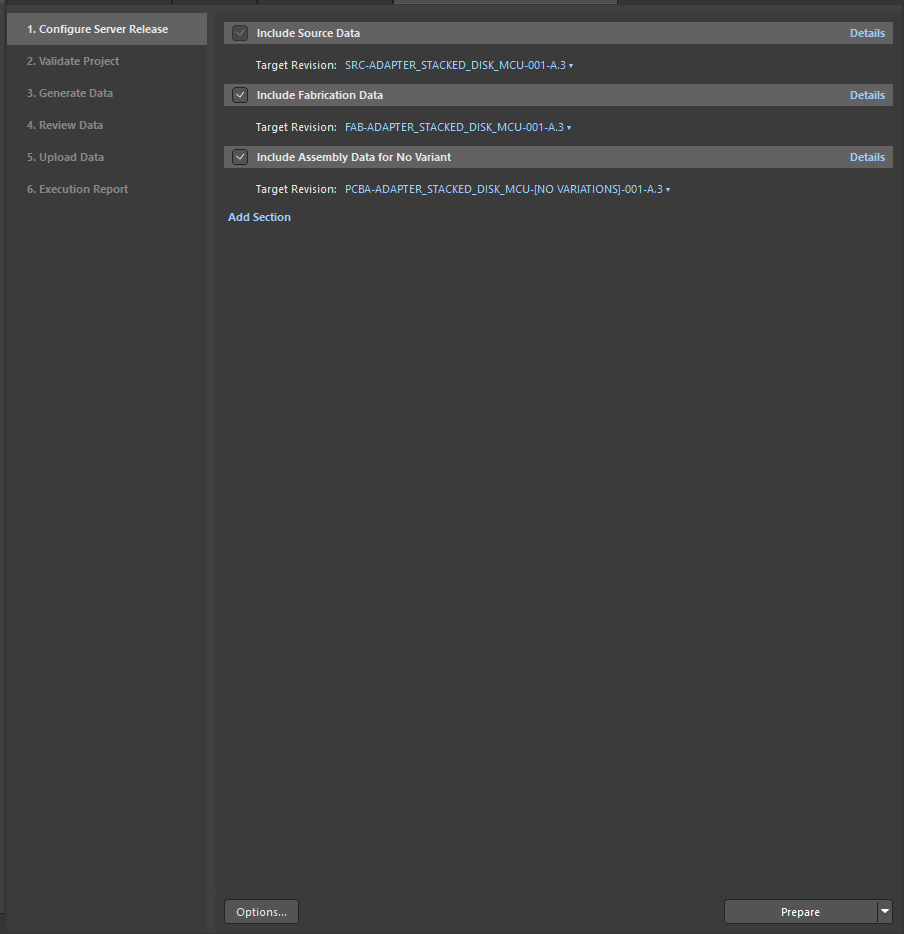Open Details for Include Source Data
Screen dimensions: 904x934
click(x=867, y=33)
